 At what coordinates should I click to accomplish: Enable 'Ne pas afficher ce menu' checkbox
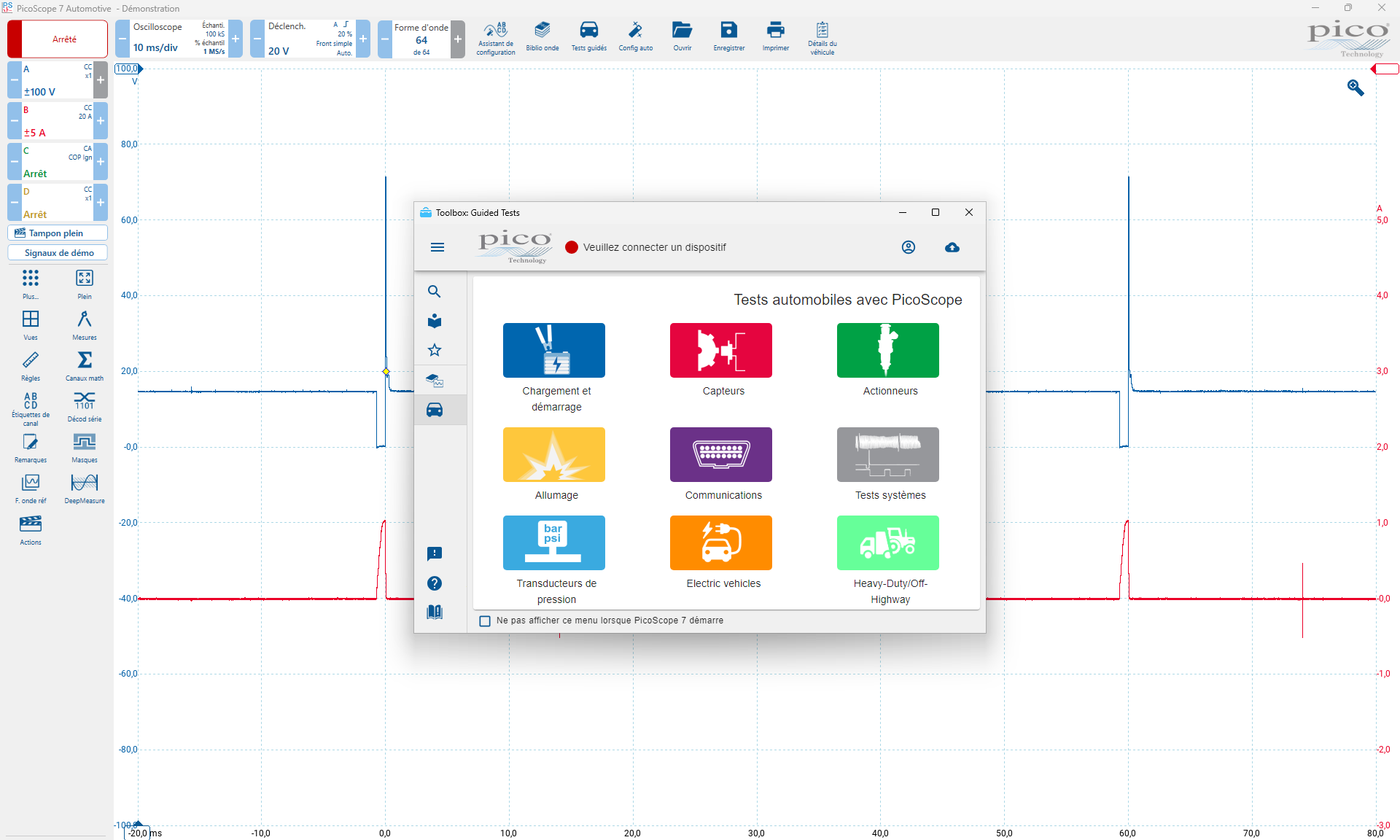pyautogui.click(x=485, y=621)
